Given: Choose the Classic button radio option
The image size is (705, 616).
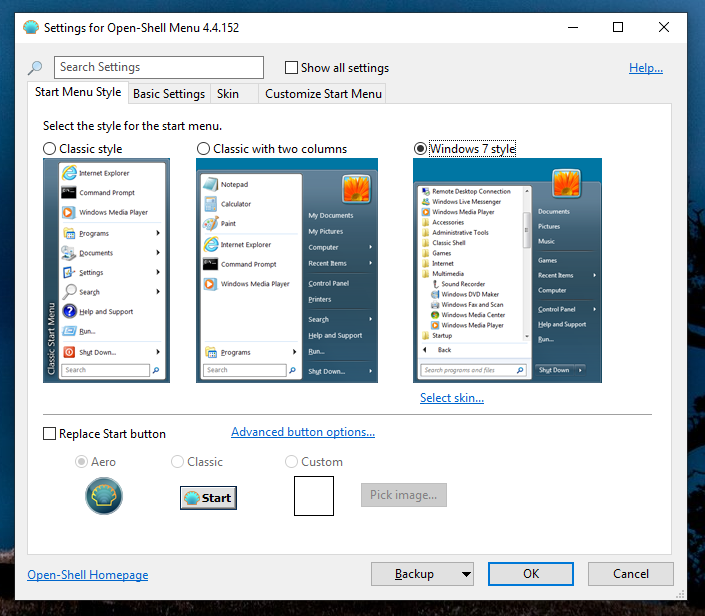Looking at the screenshot, I should (x=177, y=462).
